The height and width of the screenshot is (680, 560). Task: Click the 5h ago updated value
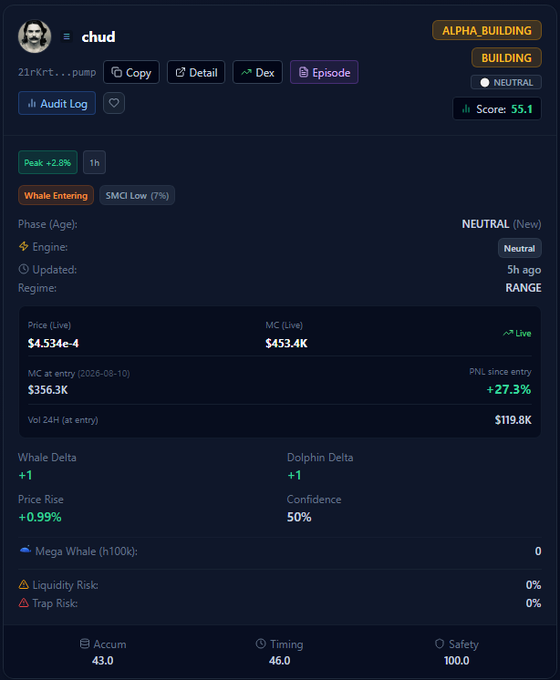coord(524,270)
